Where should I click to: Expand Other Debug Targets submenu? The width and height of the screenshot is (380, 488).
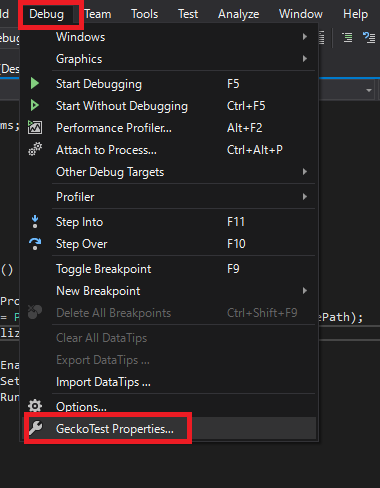point(305,172)
